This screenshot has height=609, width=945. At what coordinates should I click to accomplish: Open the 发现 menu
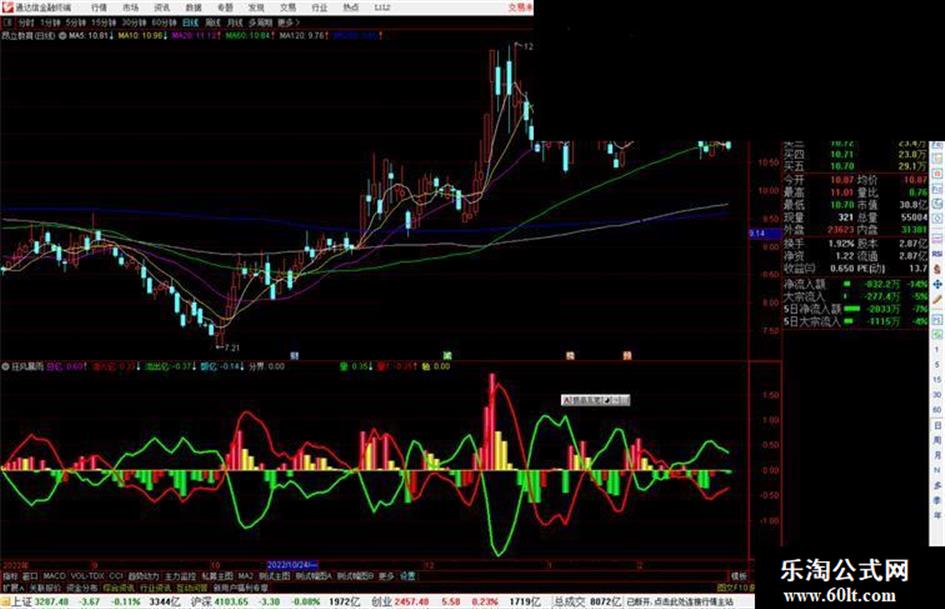[x=256, y=7]
